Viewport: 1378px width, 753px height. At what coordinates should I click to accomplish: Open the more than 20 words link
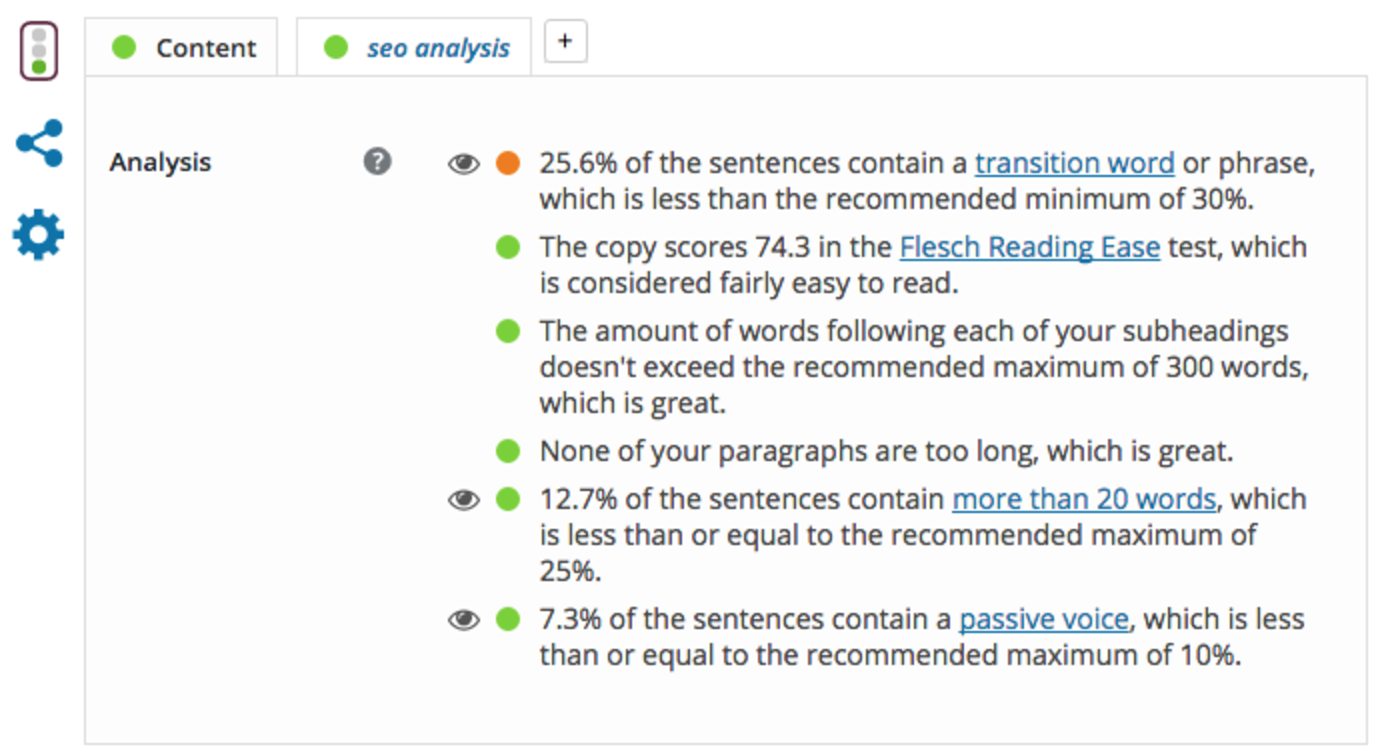click(1084, 499)
